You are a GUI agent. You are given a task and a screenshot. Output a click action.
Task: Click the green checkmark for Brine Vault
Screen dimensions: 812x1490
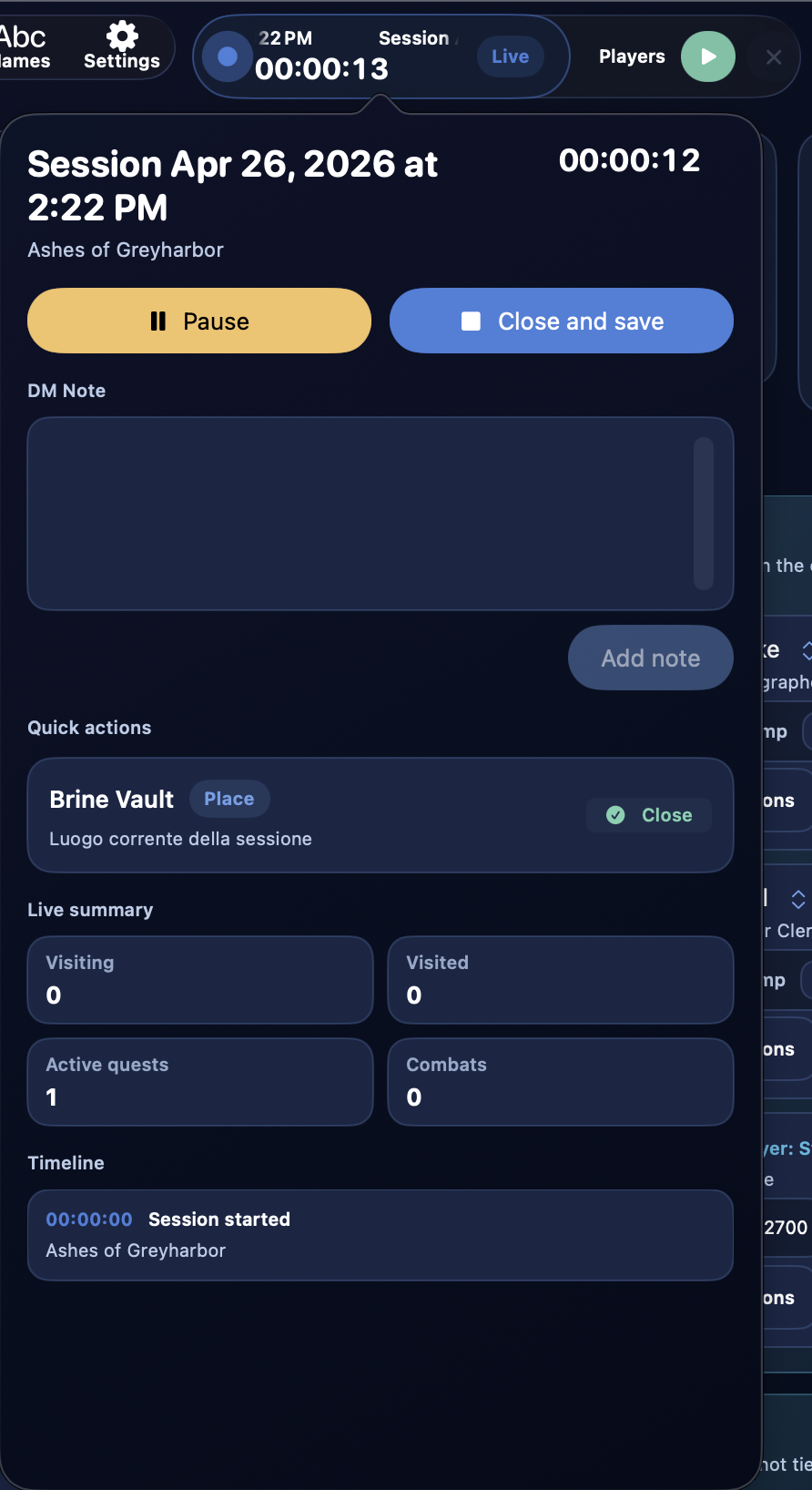[616, 815]
